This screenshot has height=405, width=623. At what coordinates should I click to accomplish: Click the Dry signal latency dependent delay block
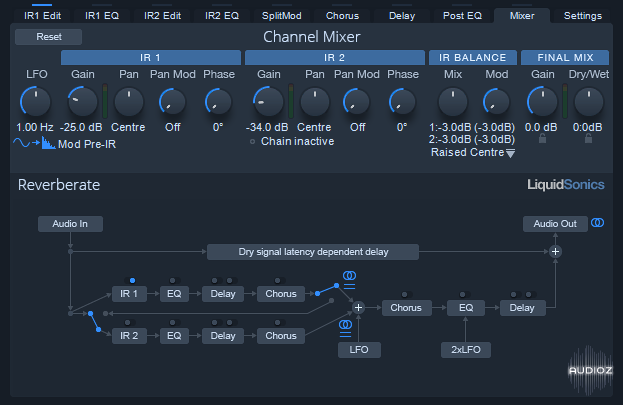313,252
